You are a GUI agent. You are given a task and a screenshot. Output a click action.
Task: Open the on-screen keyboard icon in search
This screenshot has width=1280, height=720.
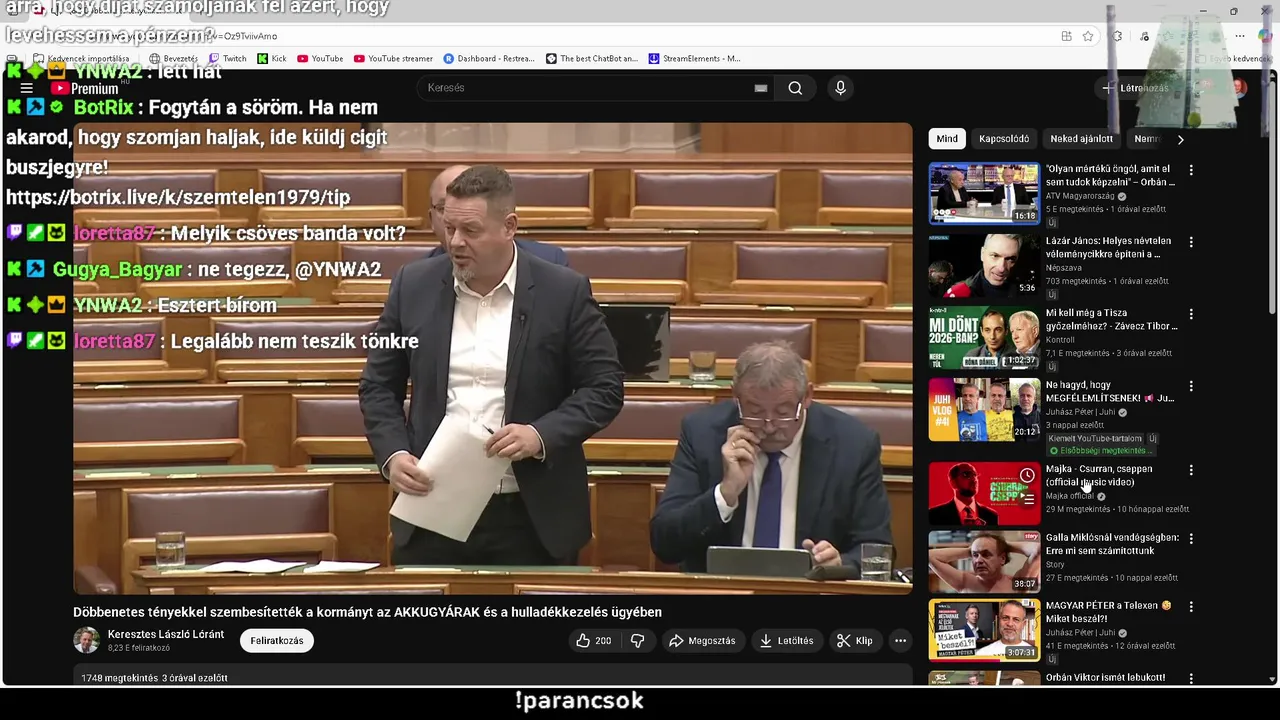[x=761, y=88]
